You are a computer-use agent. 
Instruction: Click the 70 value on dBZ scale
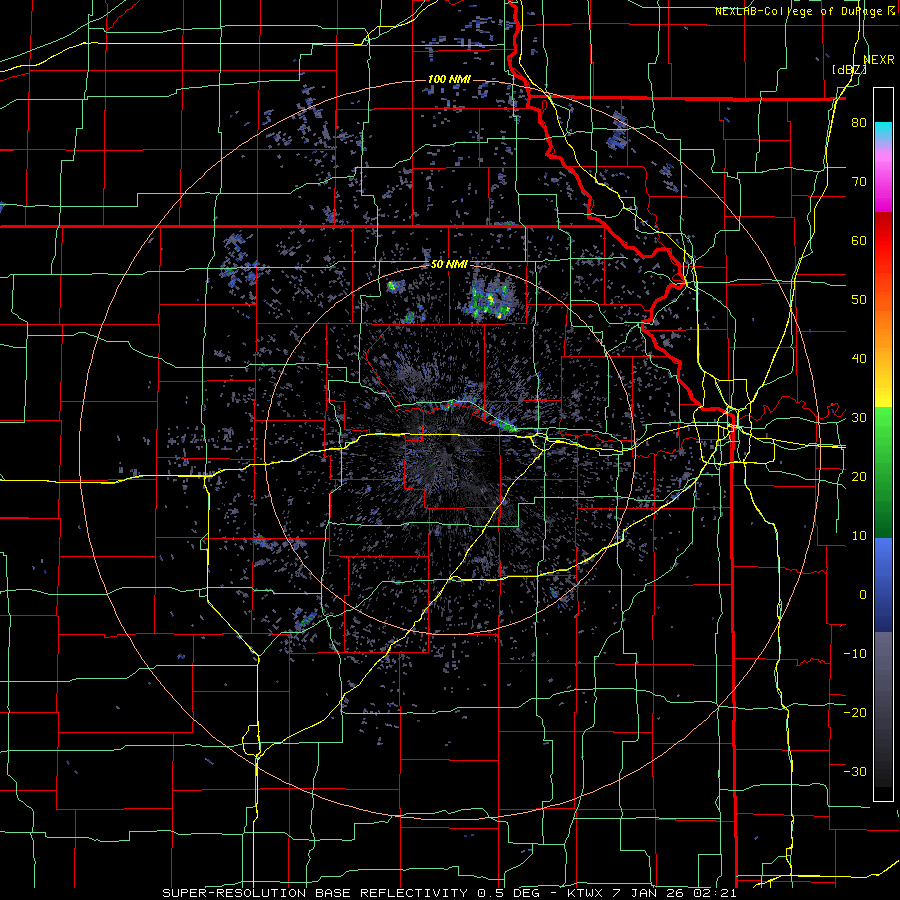coord(859,182)
